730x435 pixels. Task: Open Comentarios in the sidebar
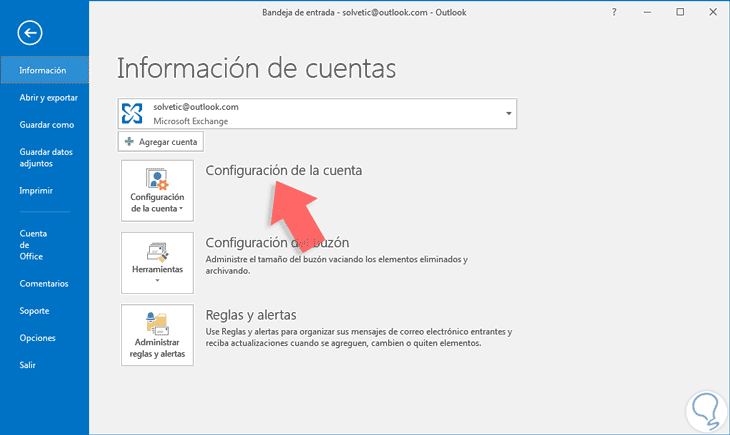[44, 284]
